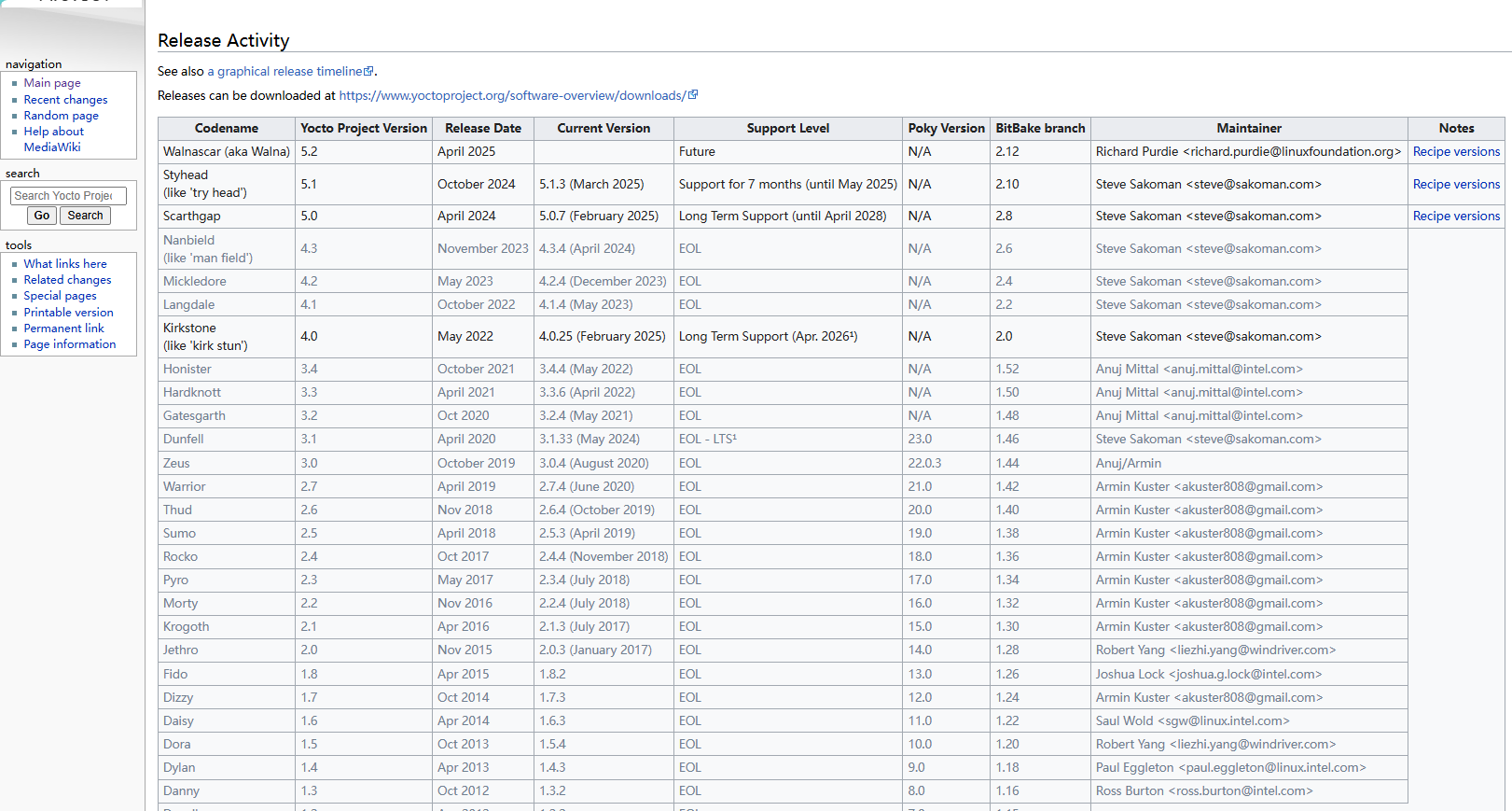The height and width of the screenshot is (811, 1512).
Task: Open the Permanent link tool
Action: tap(64, 329)
